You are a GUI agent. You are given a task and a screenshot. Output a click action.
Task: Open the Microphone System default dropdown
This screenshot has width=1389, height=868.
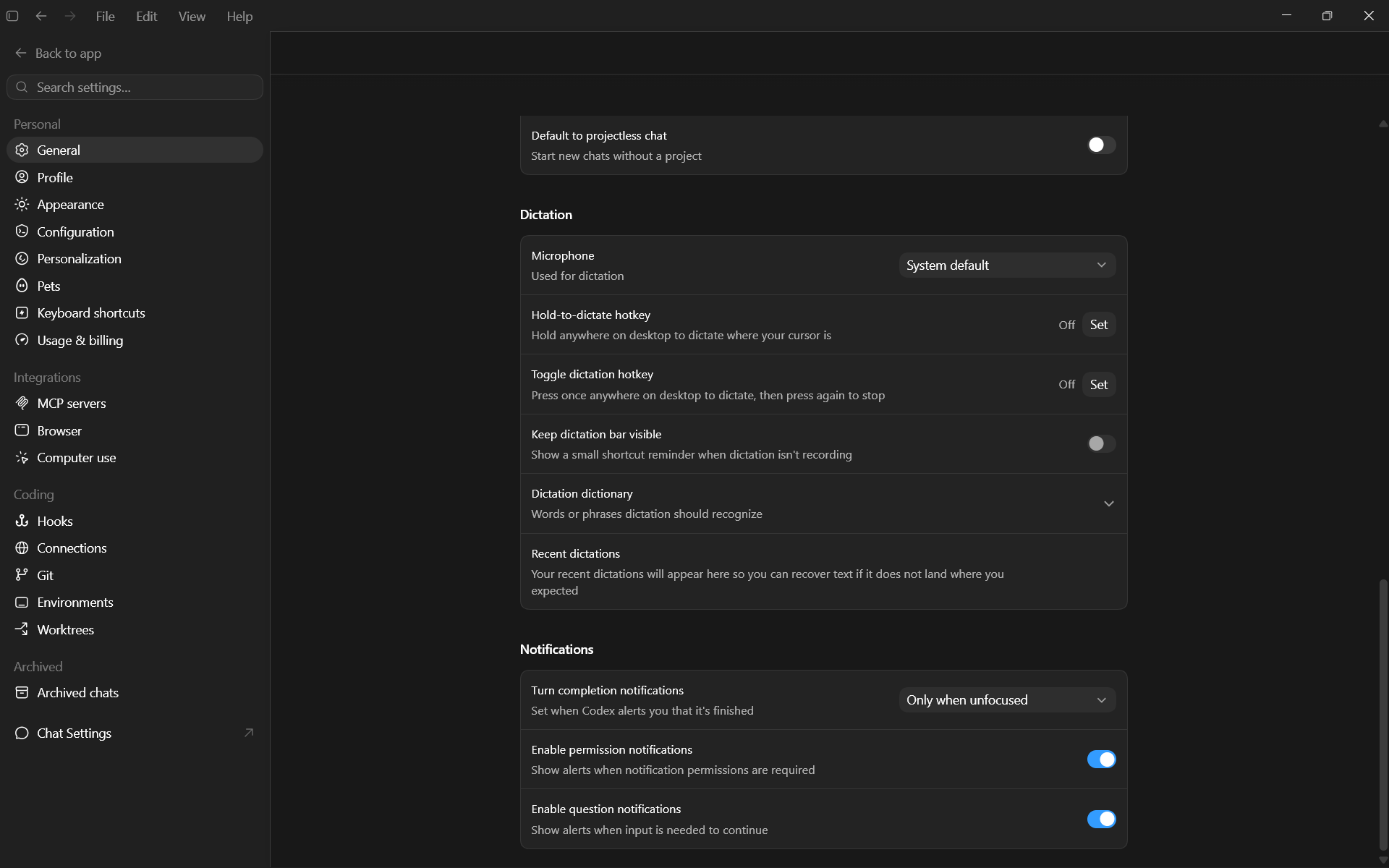point(1007,265)
